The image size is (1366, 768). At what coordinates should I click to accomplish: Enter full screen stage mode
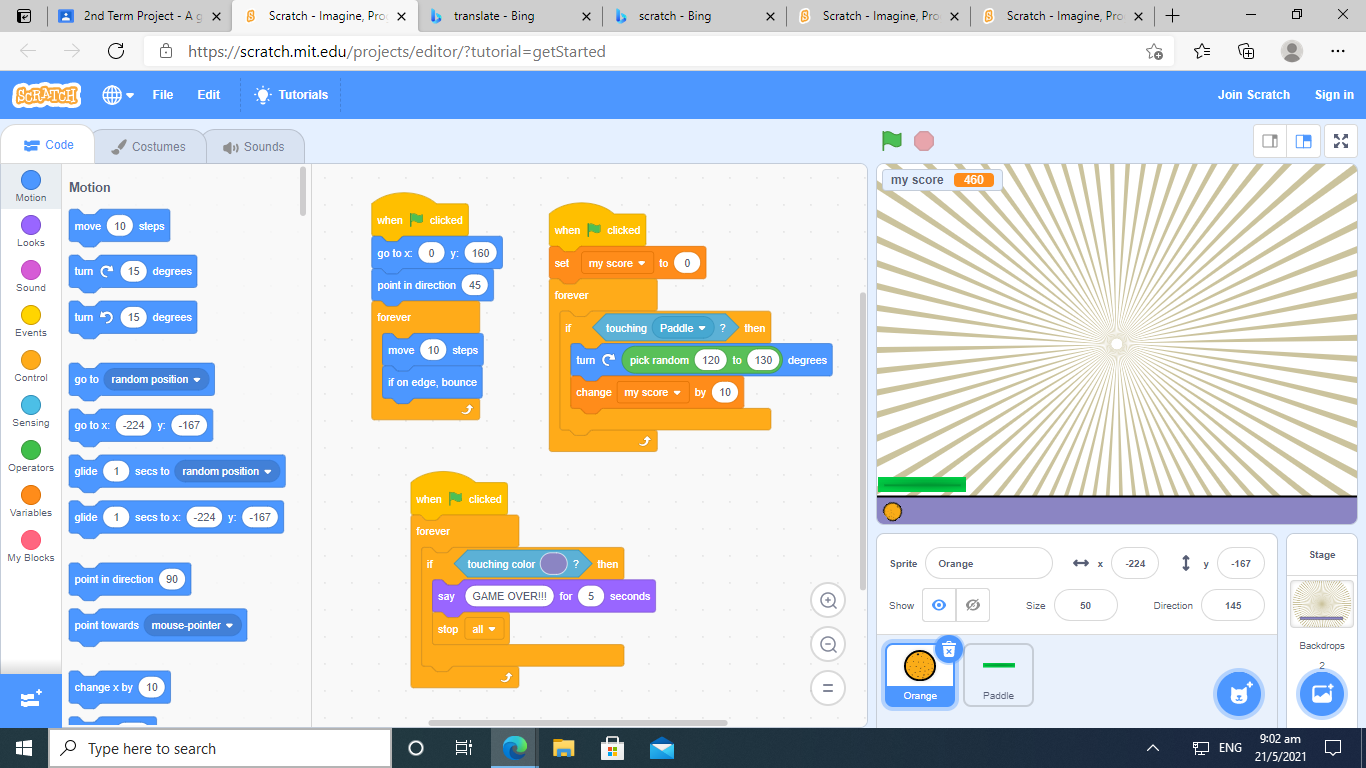coord(1341,141)
